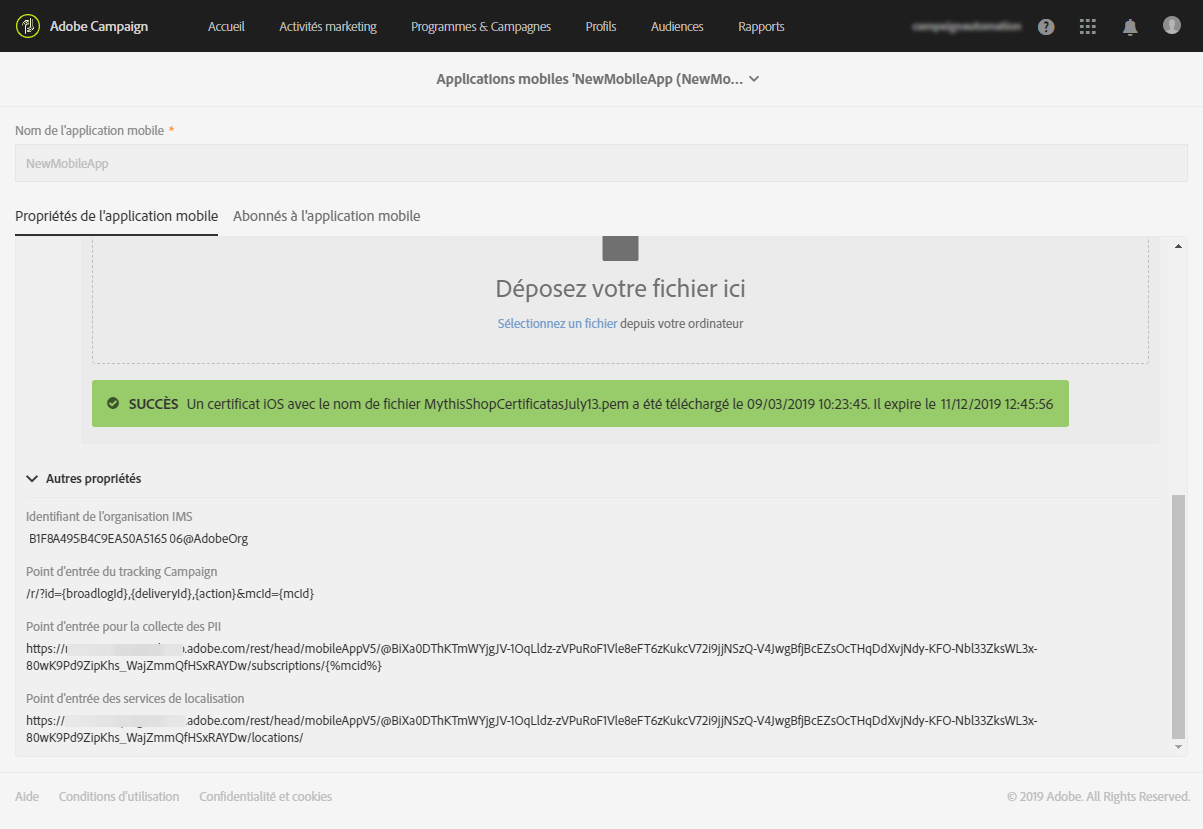
Task: Click the scrollbar up arrow
Action: (1178, 246)
